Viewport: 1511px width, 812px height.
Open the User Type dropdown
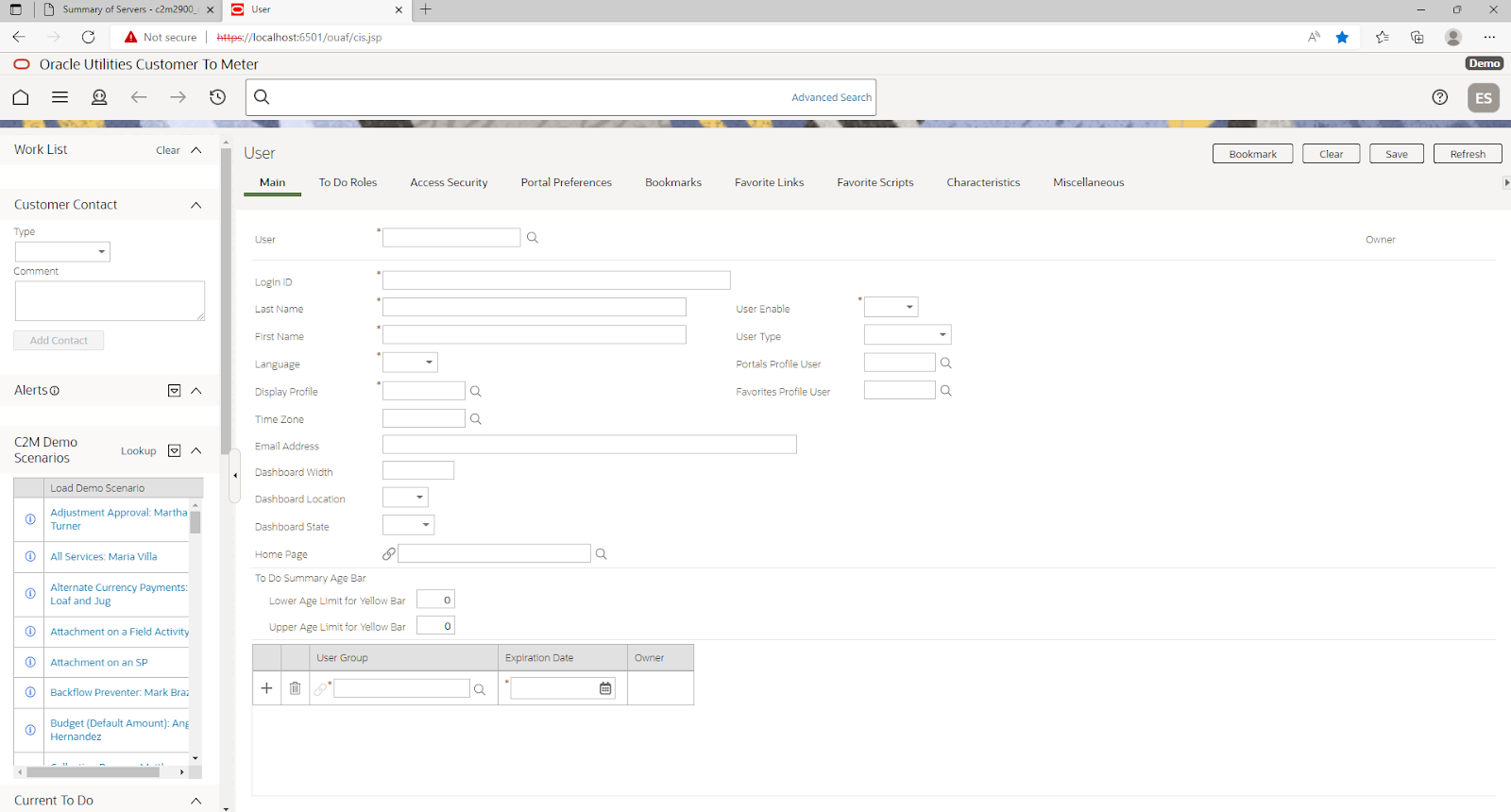[x=908, y=334]
